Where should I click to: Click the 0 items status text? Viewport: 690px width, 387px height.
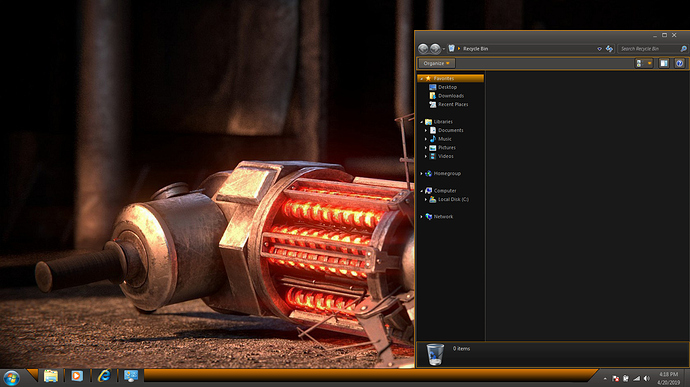pyautogui.click(x=461, y=349)
